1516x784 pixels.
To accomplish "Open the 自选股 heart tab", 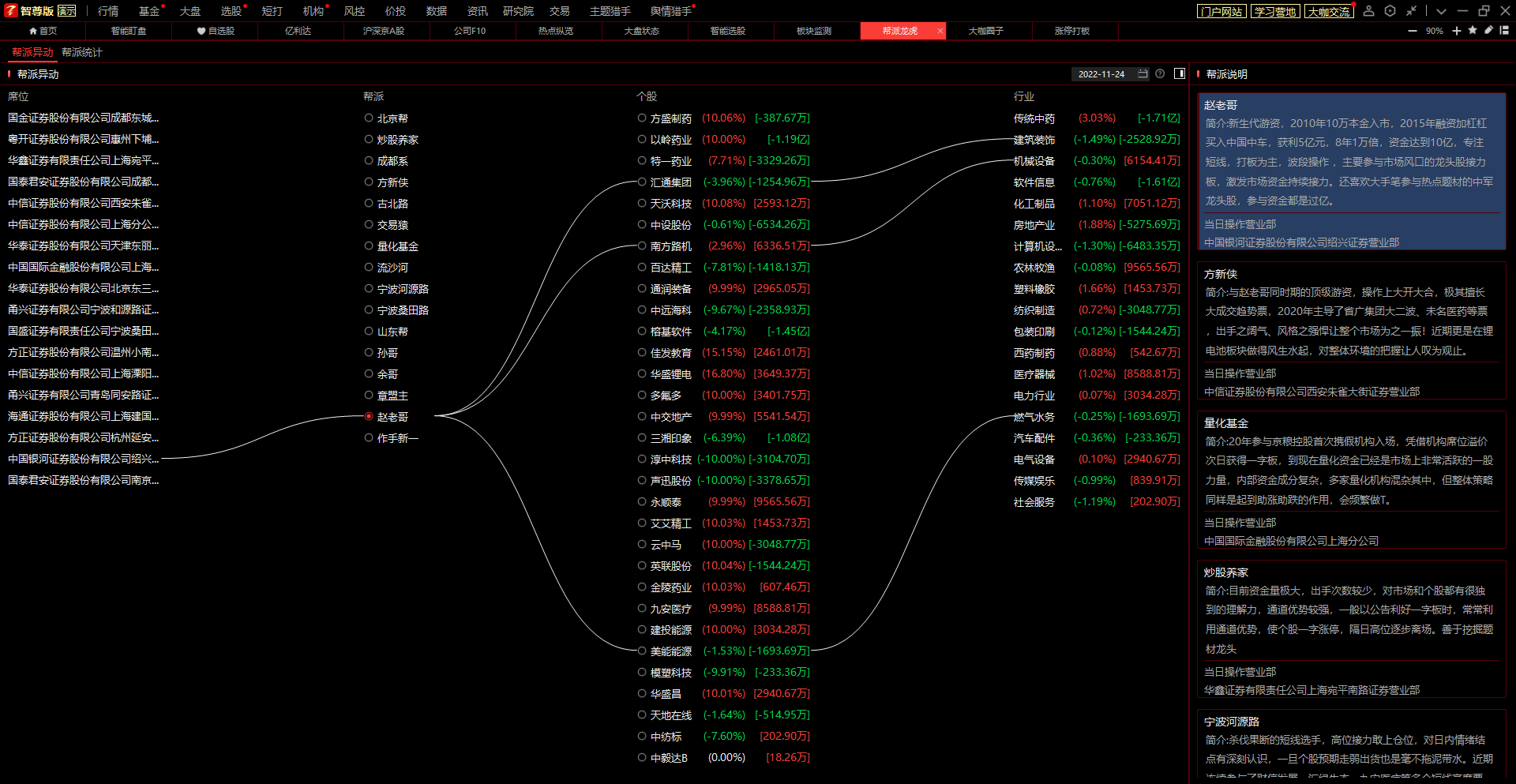I will coord(216,31).
